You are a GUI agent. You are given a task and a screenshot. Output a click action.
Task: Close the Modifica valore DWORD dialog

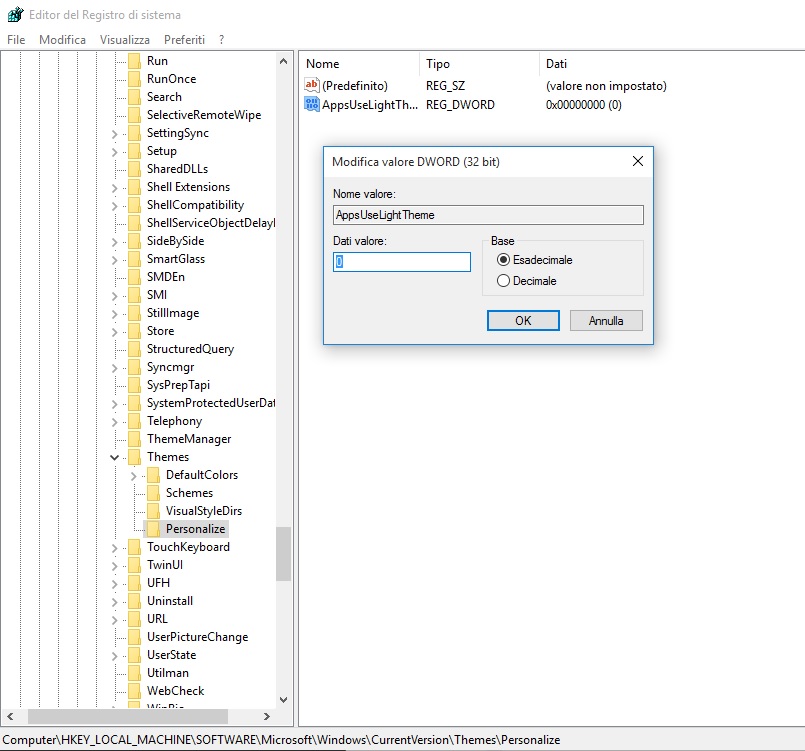[x=638, y=161]
